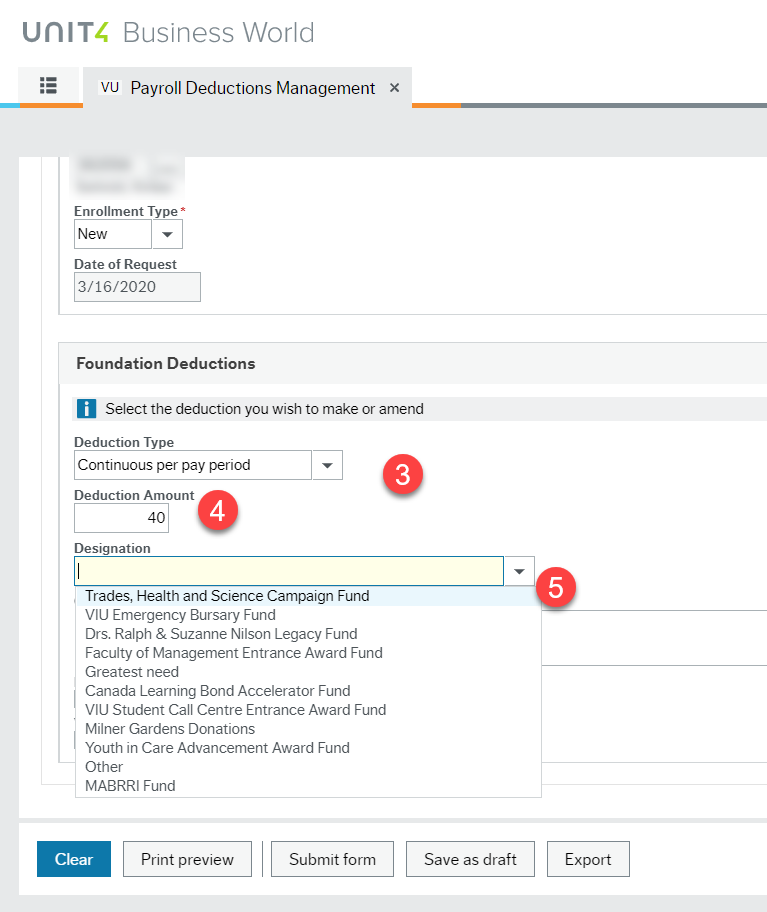This screenshot has height=912, width=767.
Task: Choose MABRRI Fund designation
Action: 130,786
